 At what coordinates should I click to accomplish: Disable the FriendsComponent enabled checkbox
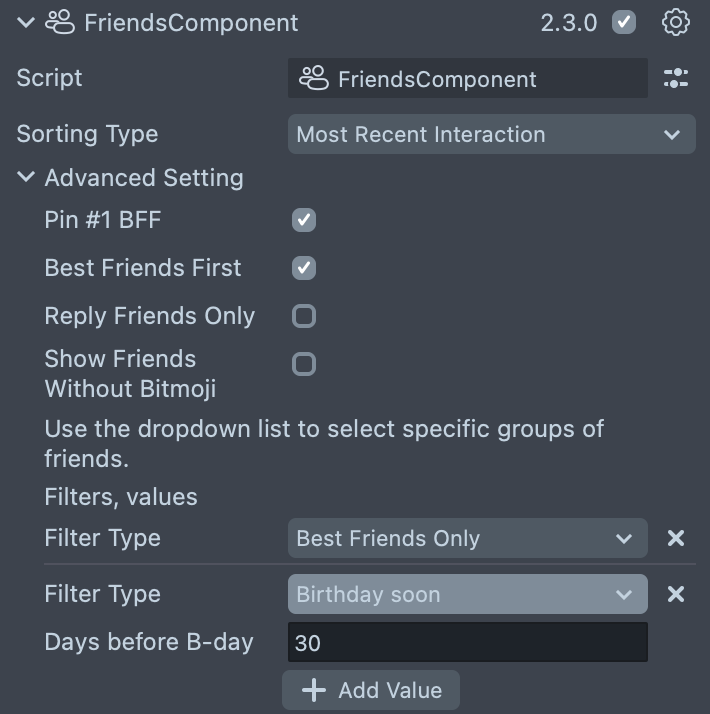click(x=624, y=22)
